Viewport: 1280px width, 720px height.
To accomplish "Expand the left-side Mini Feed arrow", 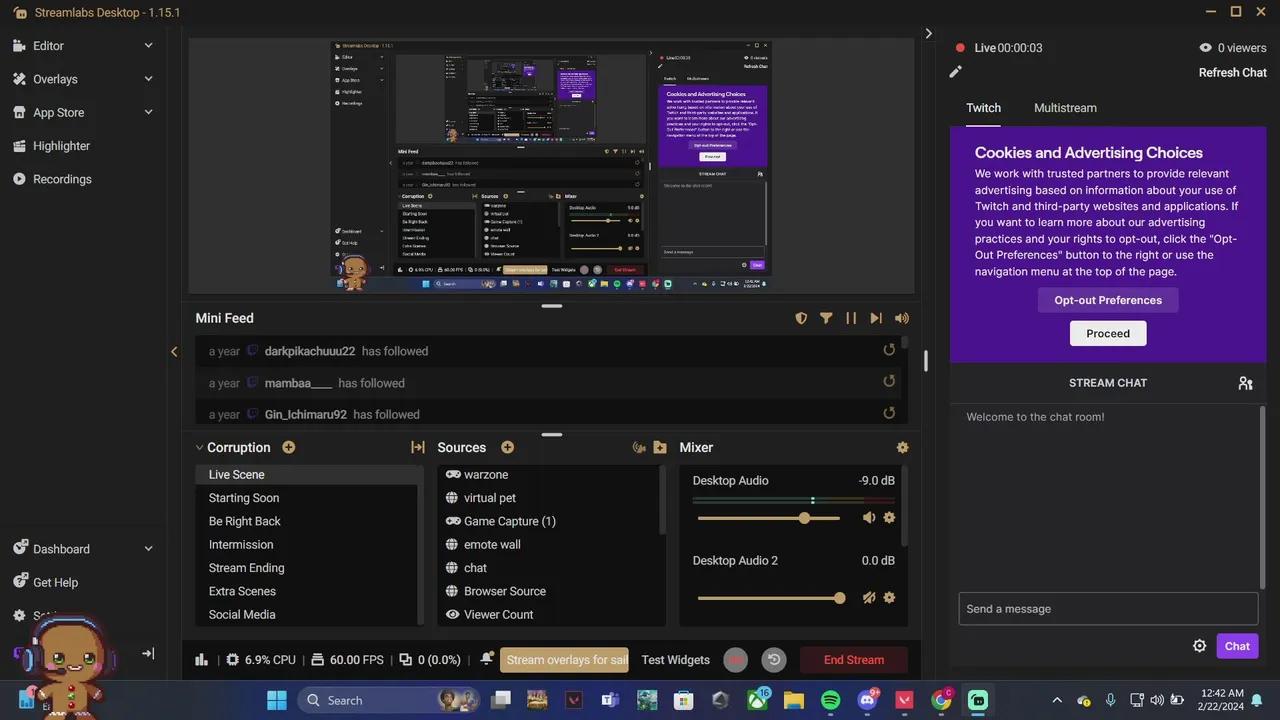I will (174, 352).
